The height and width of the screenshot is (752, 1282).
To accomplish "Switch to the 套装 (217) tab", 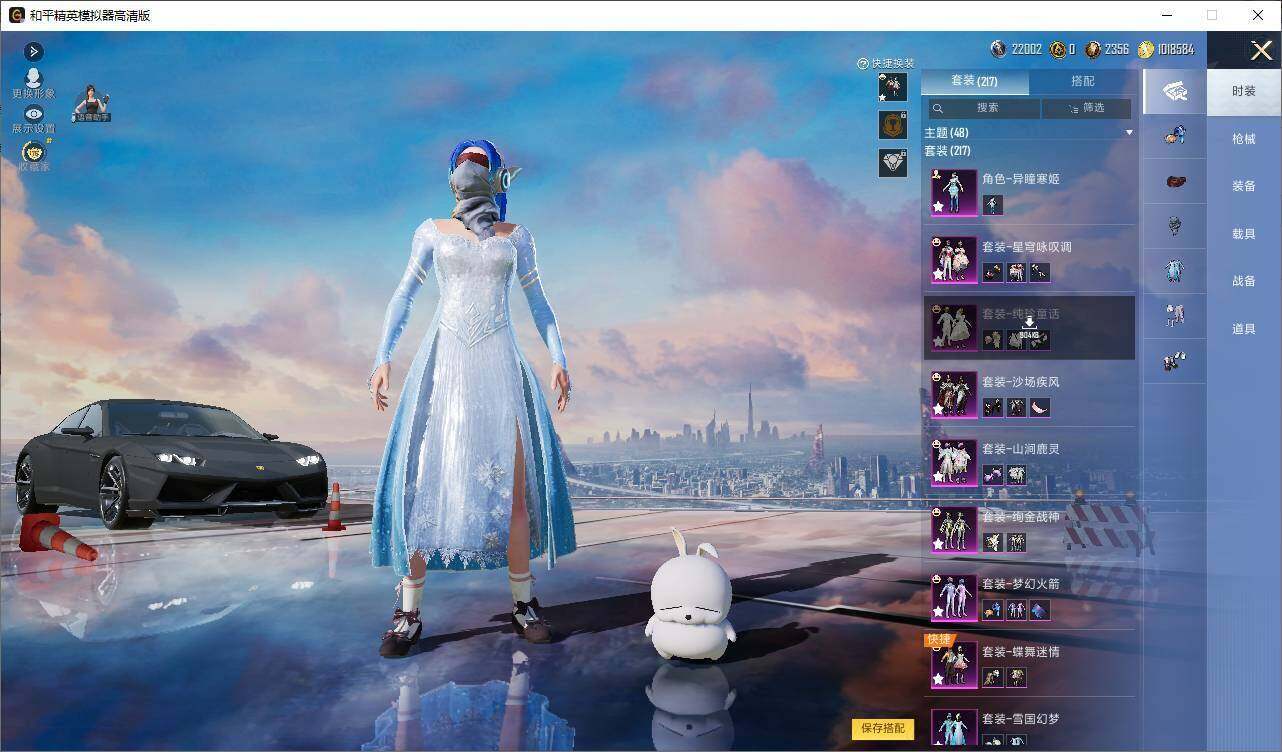I will tap(975, 81).
